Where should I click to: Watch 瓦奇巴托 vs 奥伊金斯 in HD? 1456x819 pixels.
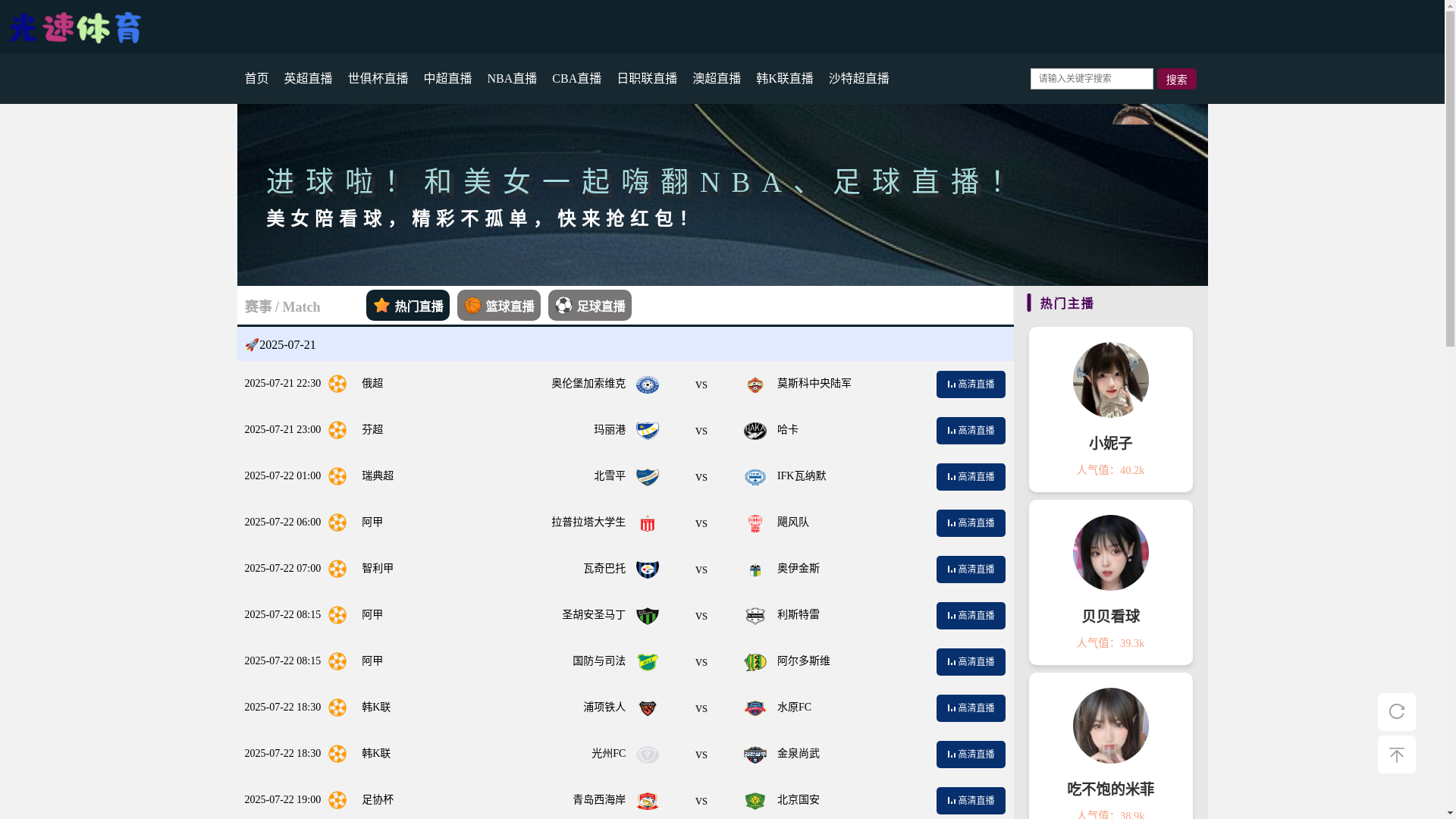pyautogui.click(x=971, y=570)
